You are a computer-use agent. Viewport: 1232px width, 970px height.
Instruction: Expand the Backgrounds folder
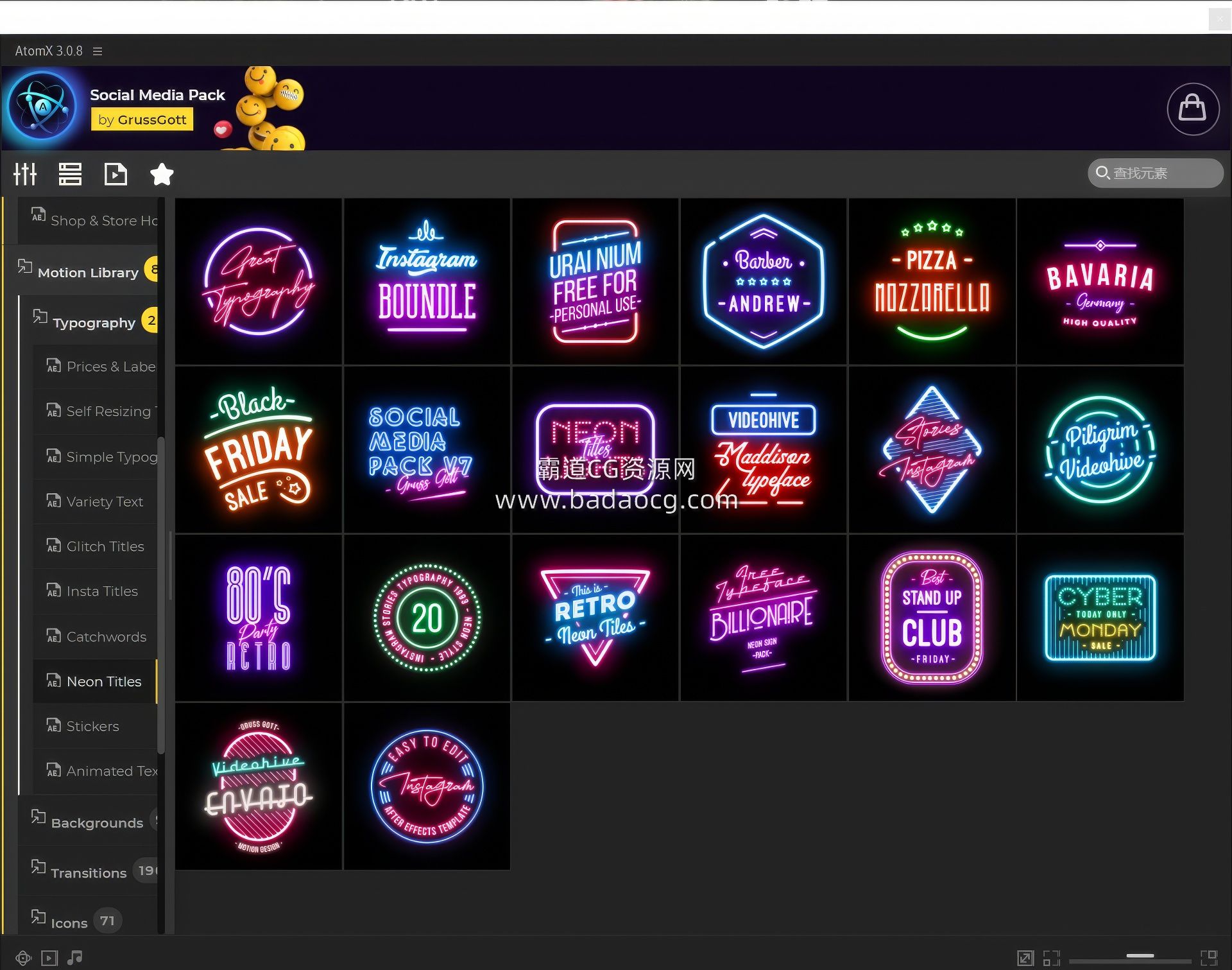point(89,822)
